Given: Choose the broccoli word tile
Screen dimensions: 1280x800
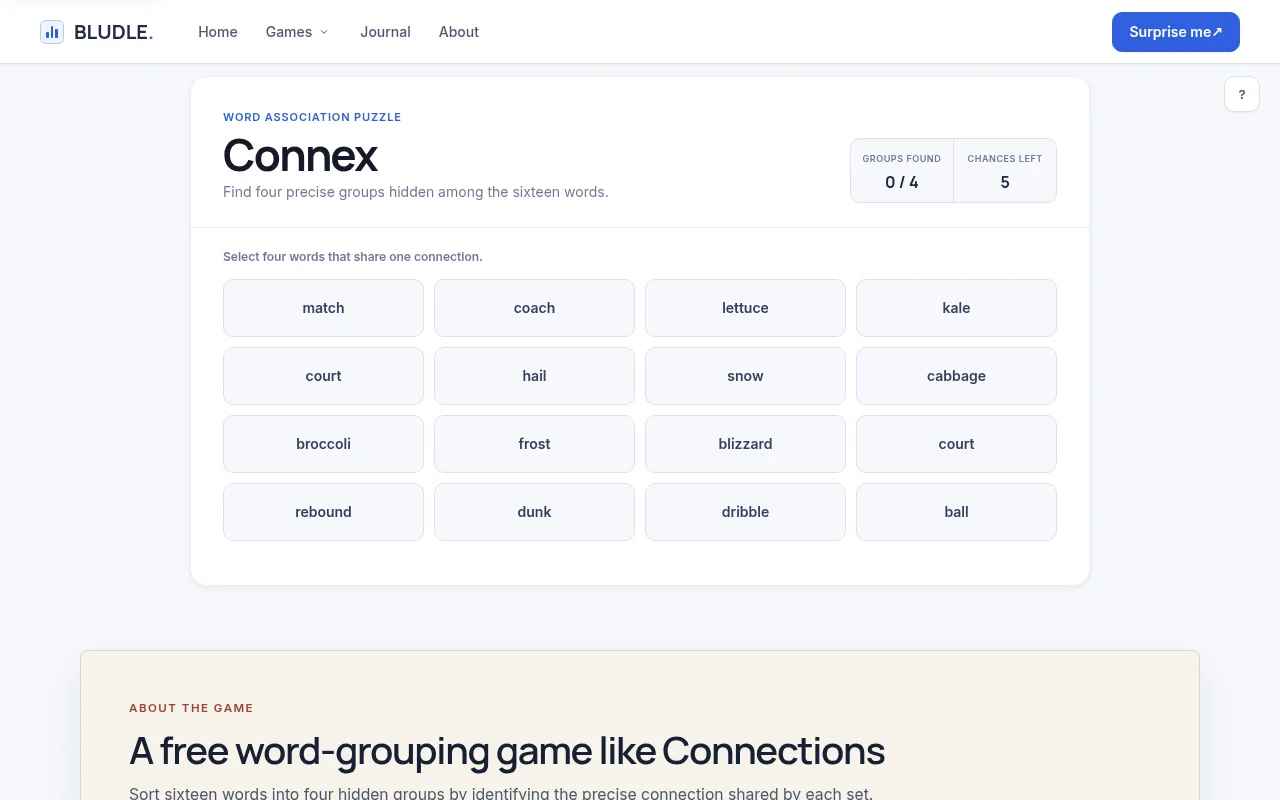Looking at the screenshot, I should click(x=323, y=444).
